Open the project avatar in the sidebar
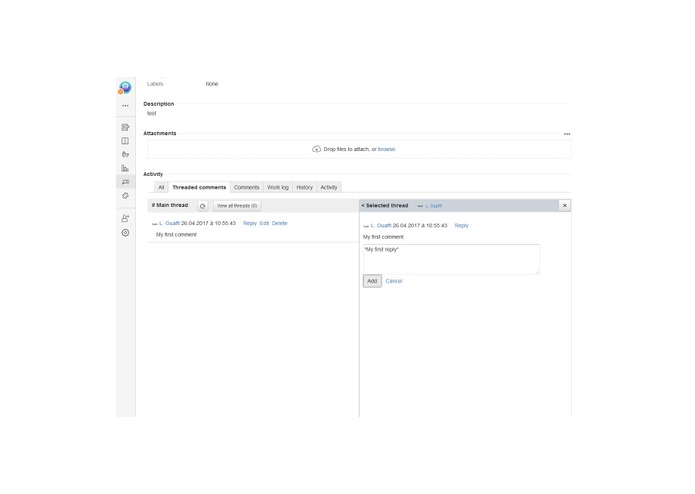This screenshot has height=494, width=695. tap(125, 87)
